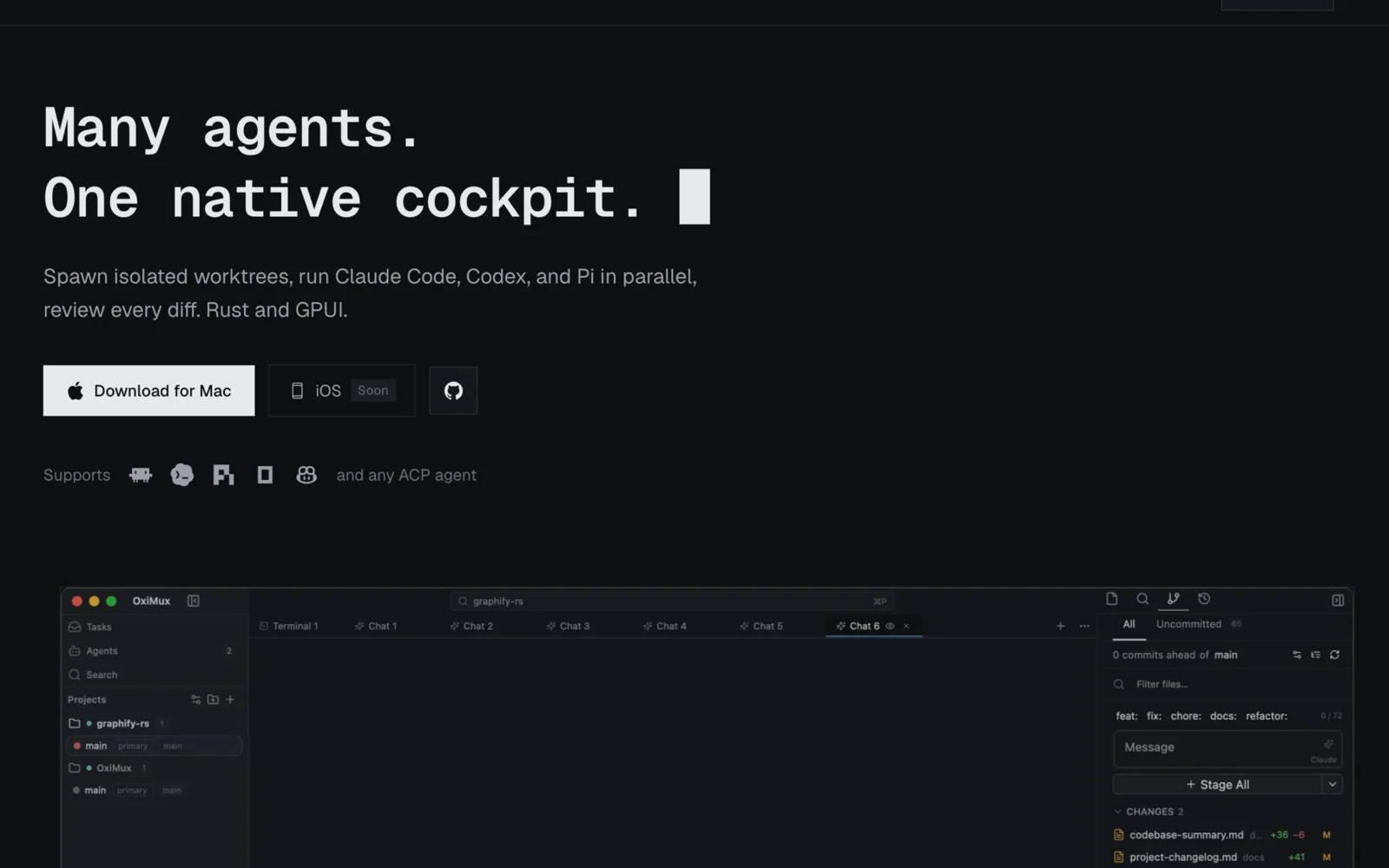This screenshot has height=868, width=1389.
Task: Click the Amp pixel-robot agent icon after Supports
Action: [141, 475]
